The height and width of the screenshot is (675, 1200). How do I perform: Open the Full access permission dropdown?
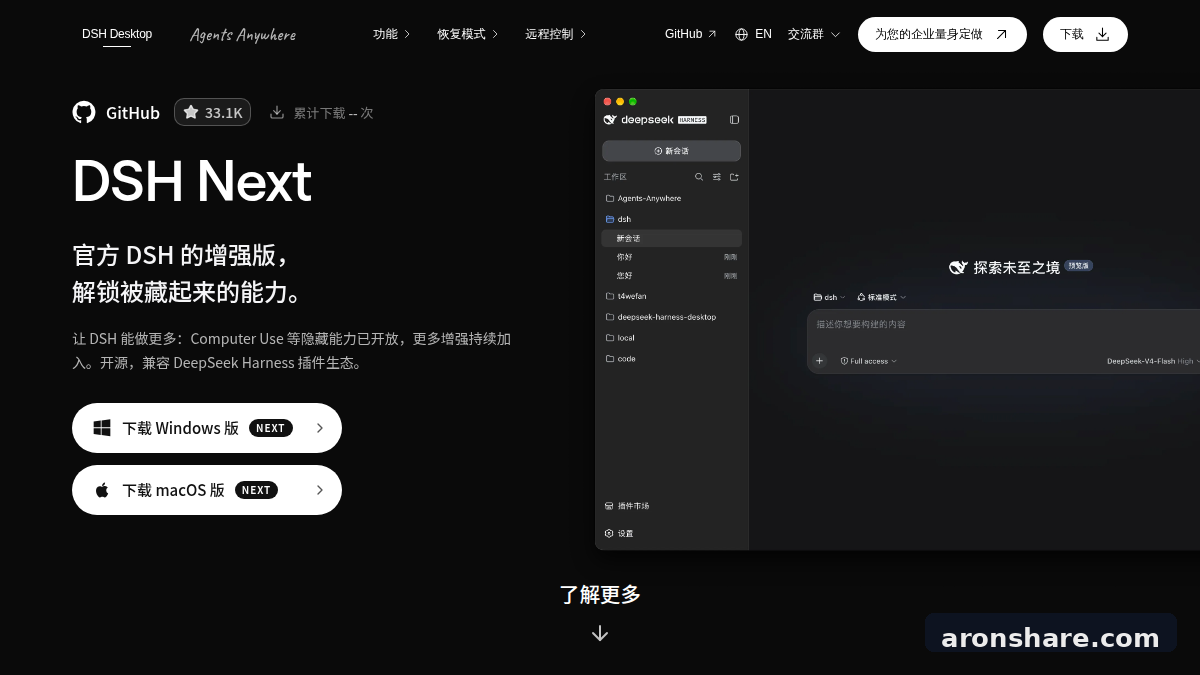[x=868, y=361]
